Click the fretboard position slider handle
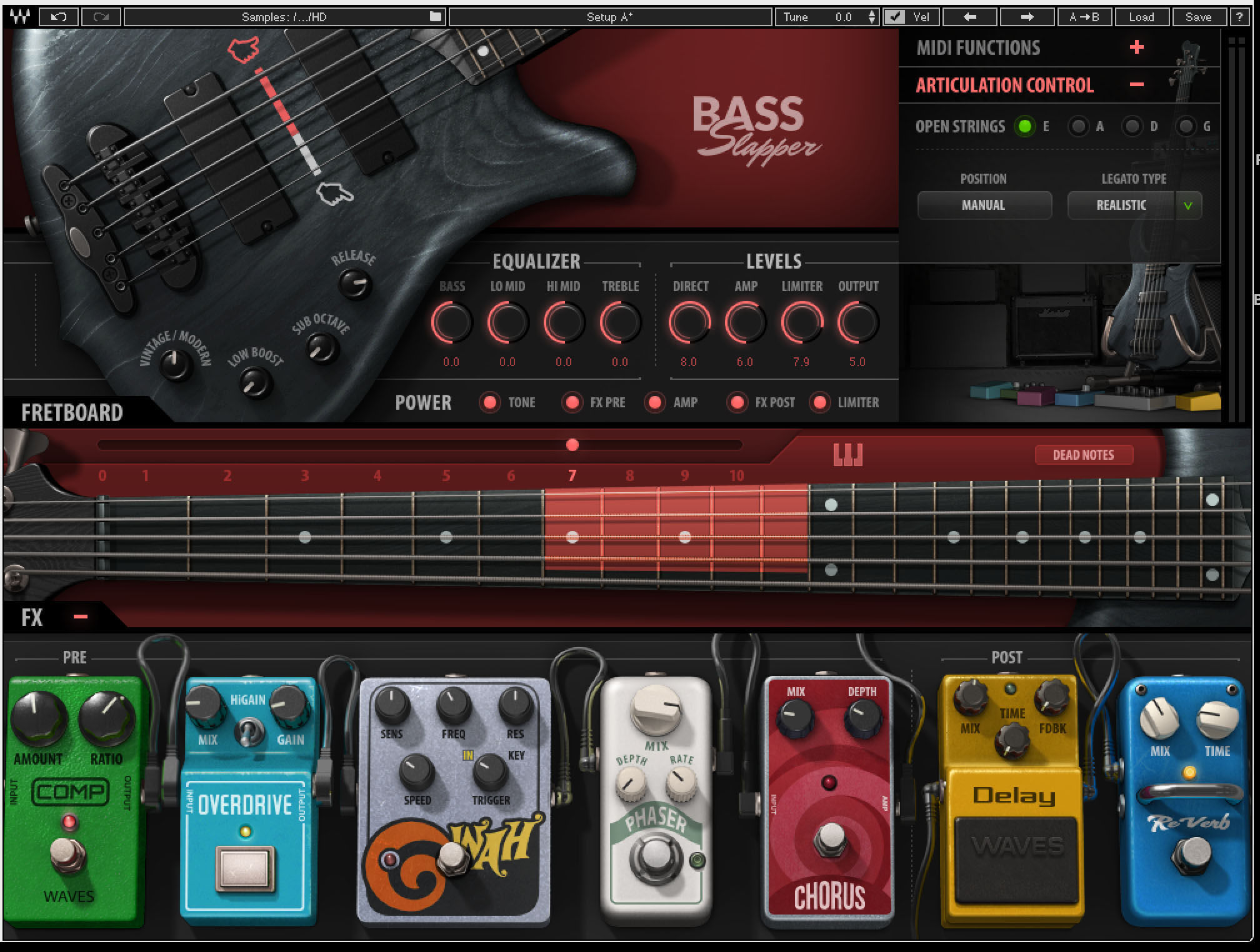The image size is (1260, 952). pos(572,445)
